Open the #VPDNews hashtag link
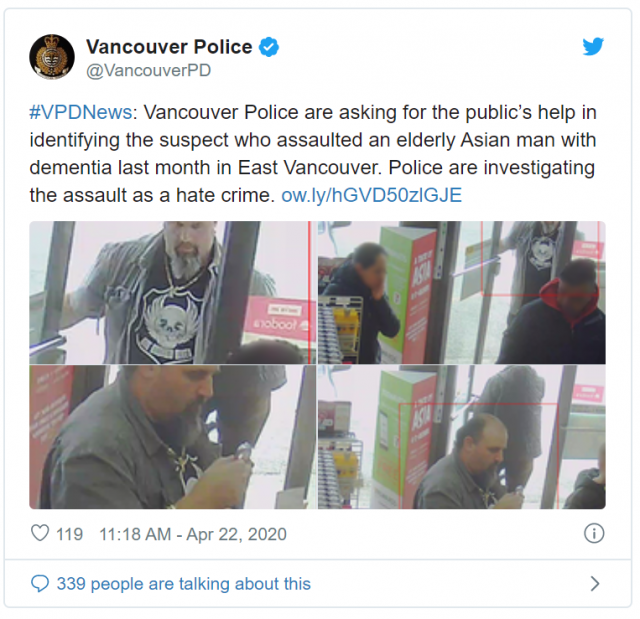 tap(81, 112)
